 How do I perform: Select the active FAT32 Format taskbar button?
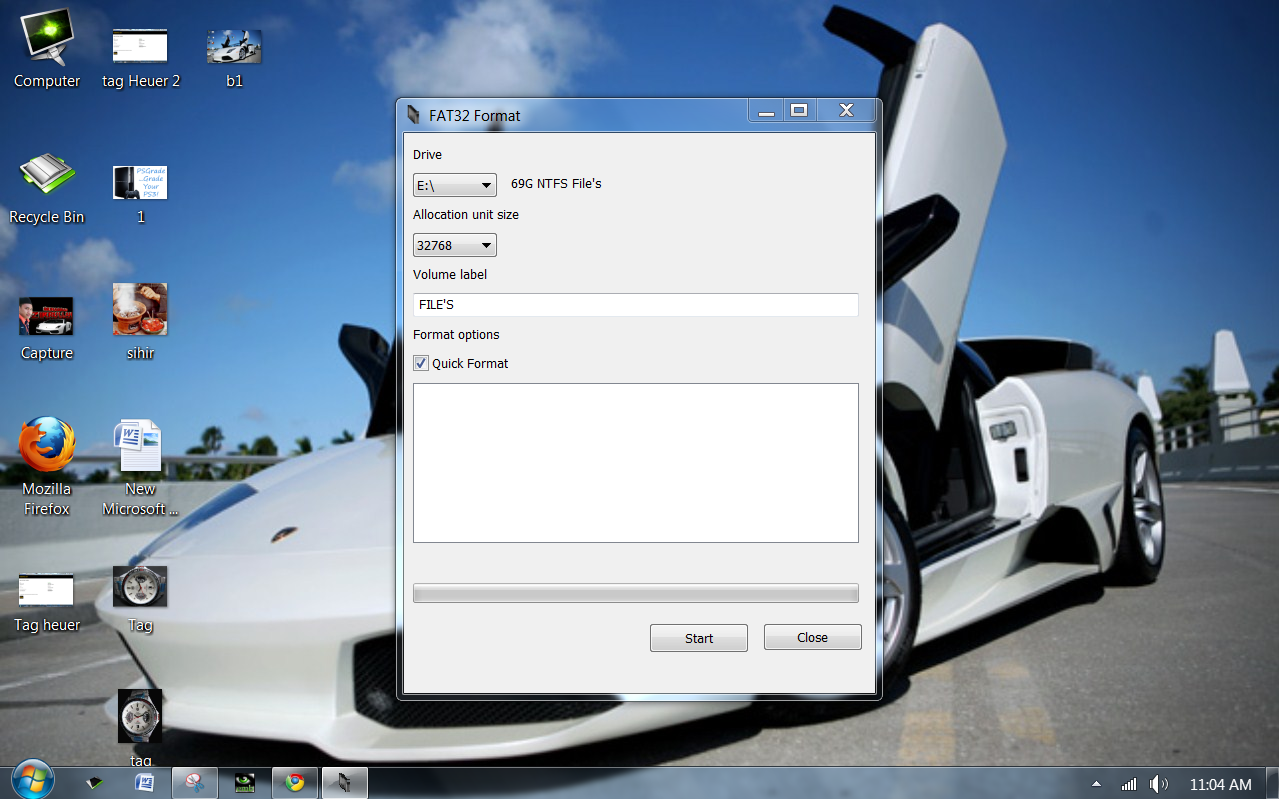344,782
